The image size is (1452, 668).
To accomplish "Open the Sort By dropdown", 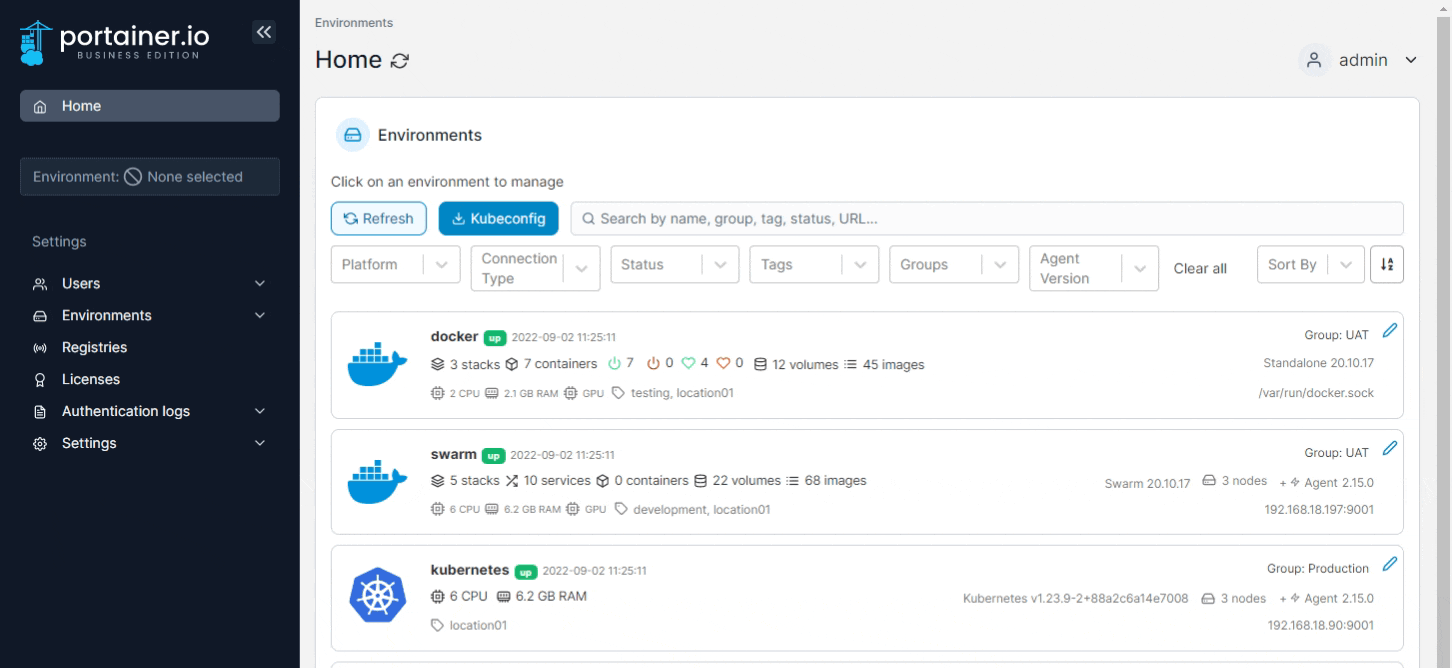I will click(x=1310, y=265).
